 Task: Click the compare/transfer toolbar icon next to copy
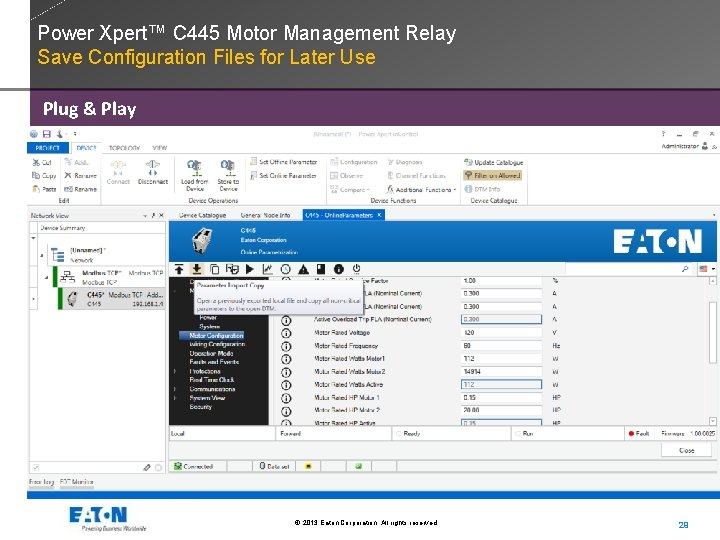click(232, 269)
